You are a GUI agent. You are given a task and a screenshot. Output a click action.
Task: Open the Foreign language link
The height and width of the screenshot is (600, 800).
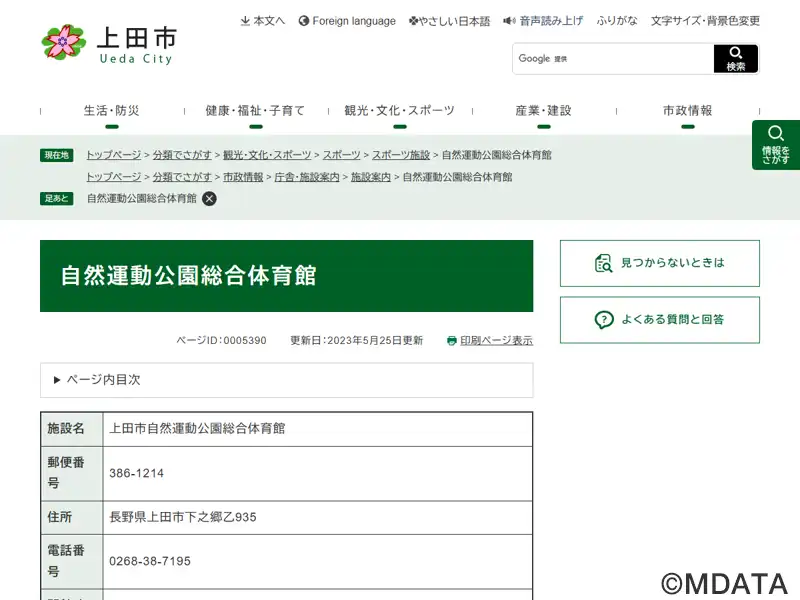point(347,21)
